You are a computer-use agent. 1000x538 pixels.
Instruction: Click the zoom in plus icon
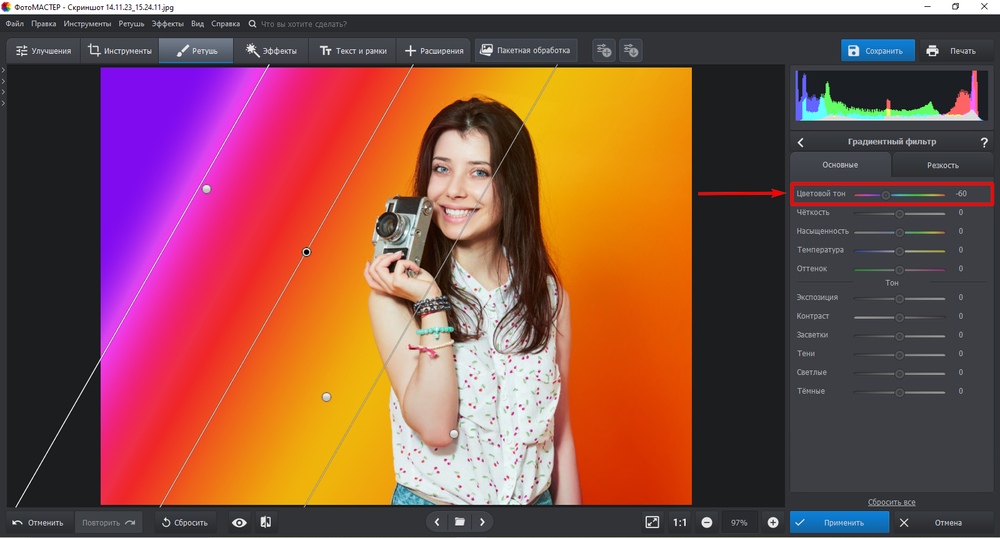[773, 522]
